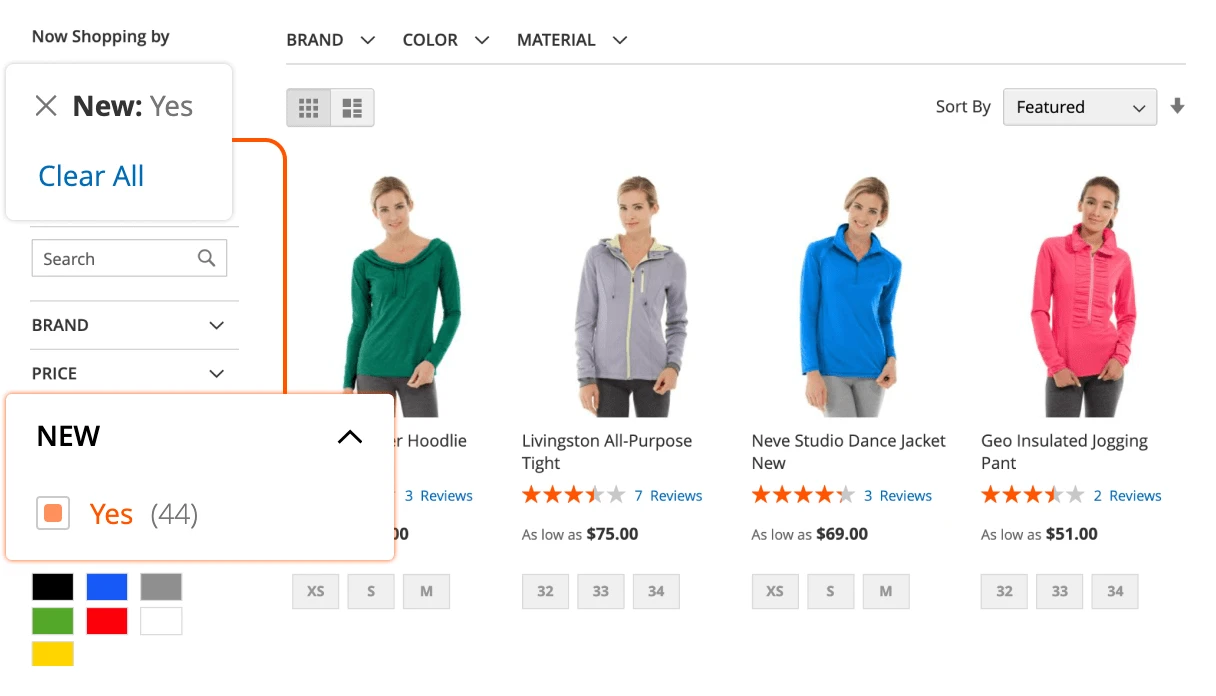Click the search magnifier icon in sidebar
Image resolution: width=1216 pixels, height=696 pixels.
(207, 258)
